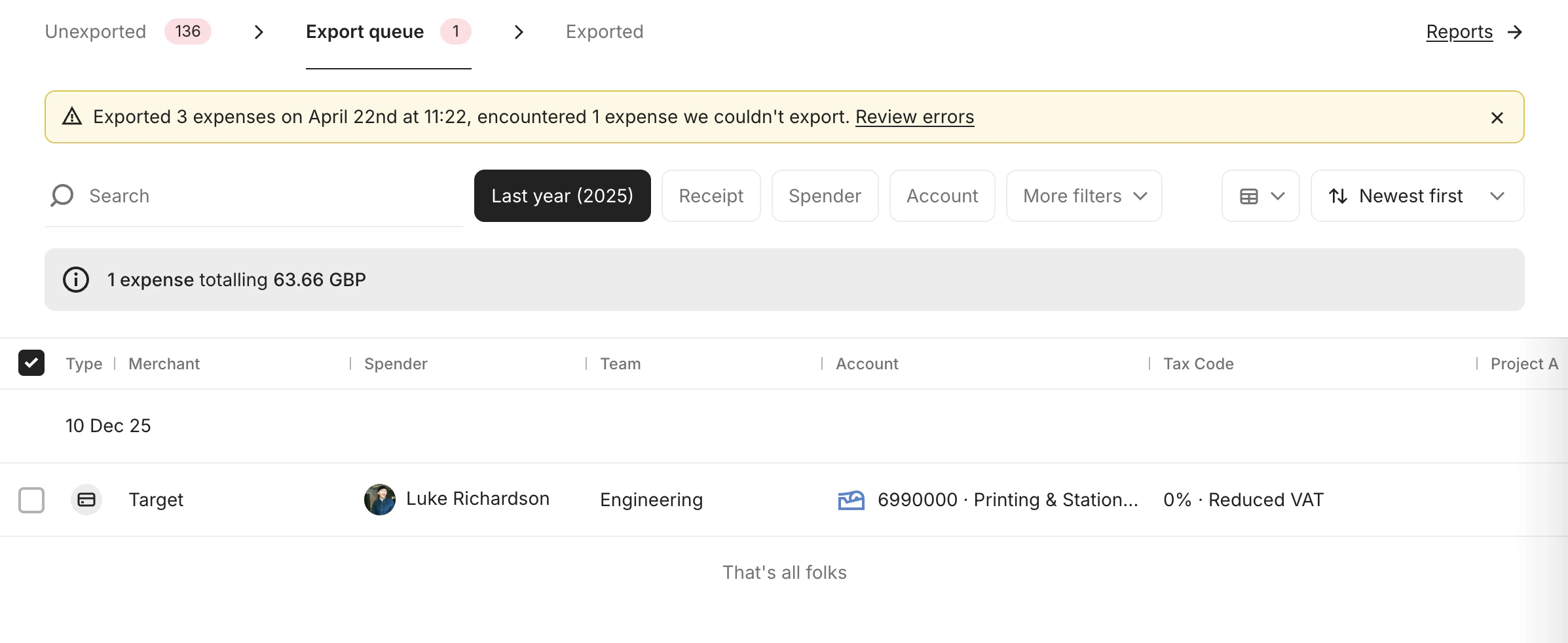
Task: Dismiss the export warning banner
Action: pyautogui.click(x=1497, y=118)
